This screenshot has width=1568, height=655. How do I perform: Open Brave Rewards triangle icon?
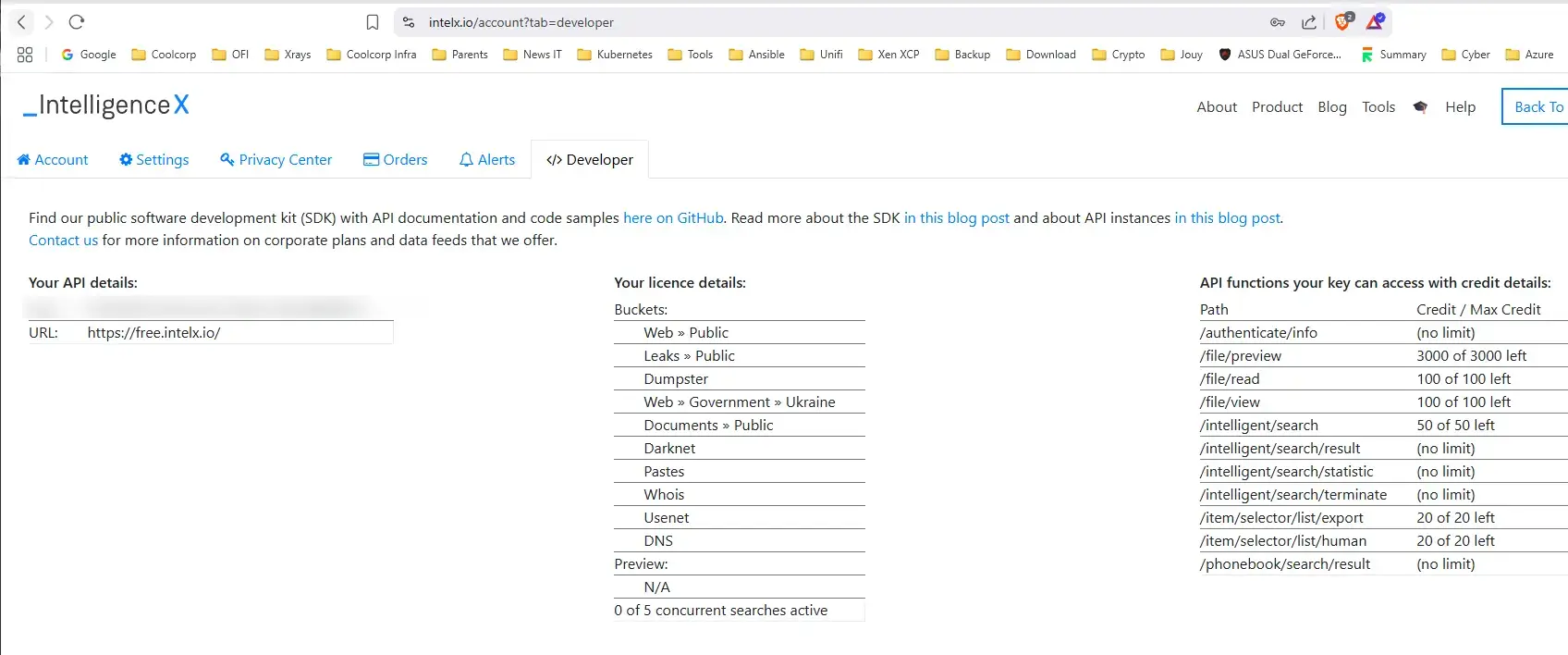(x=1375, y=21)
